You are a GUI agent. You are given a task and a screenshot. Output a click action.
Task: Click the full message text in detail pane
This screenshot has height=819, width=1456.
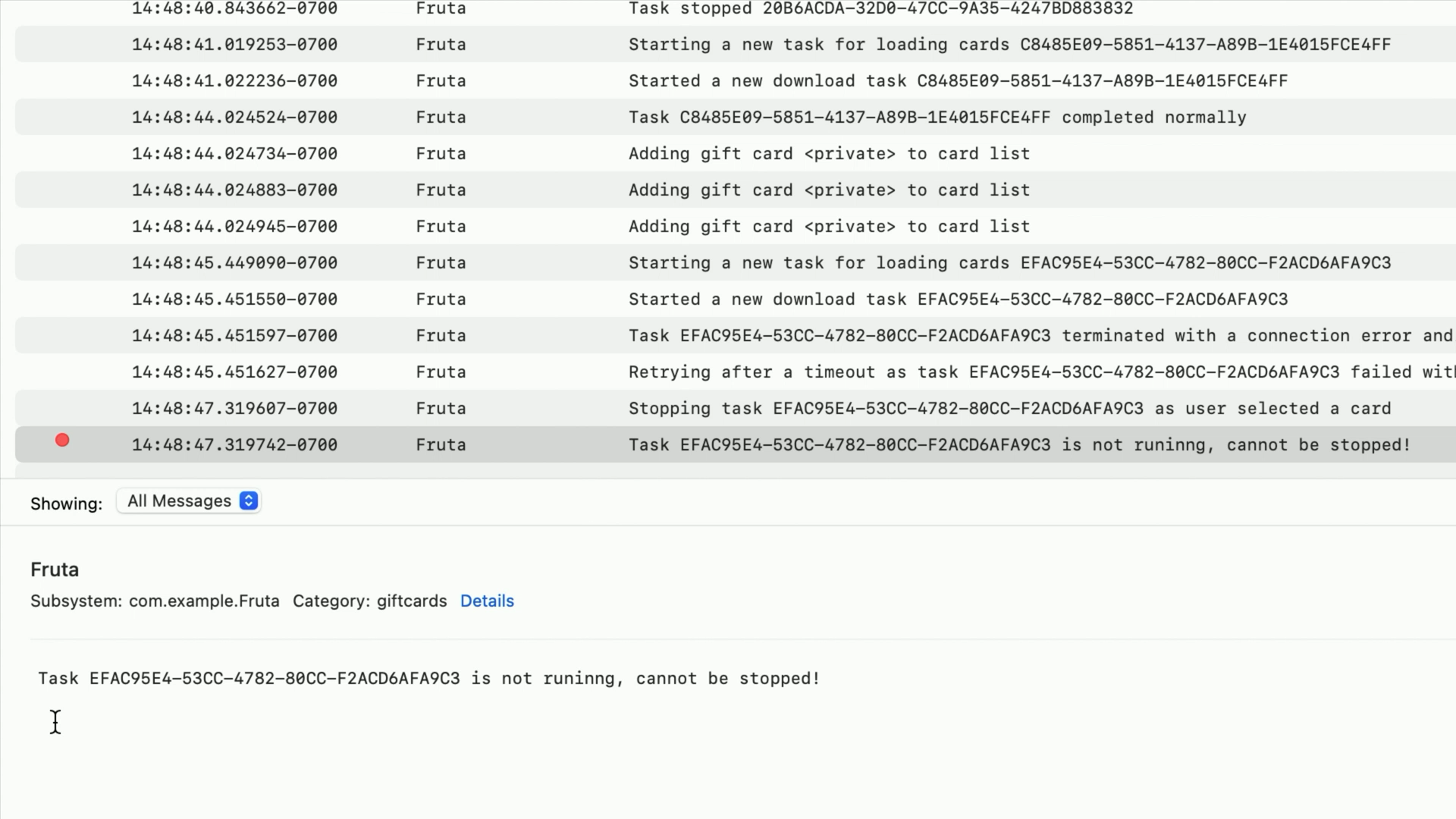pos(429,679)
